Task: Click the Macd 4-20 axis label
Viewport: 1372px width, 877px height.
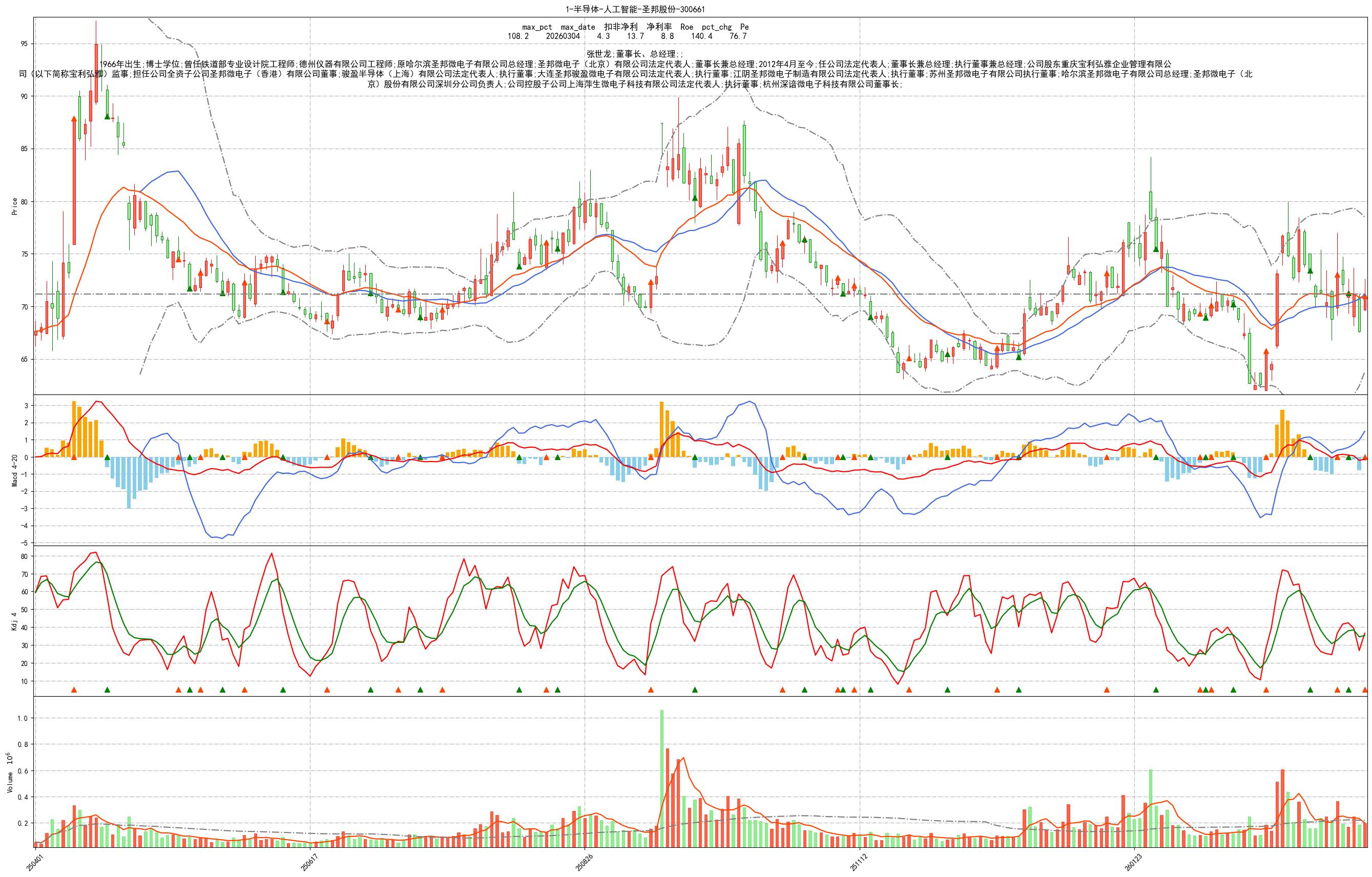Action: coord(14,470)
